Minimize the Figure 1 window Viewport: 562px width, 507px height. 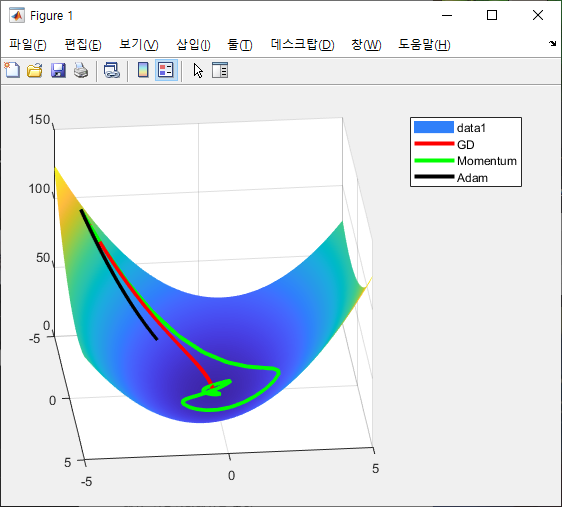pyautogui.click(x=447, y=15)
